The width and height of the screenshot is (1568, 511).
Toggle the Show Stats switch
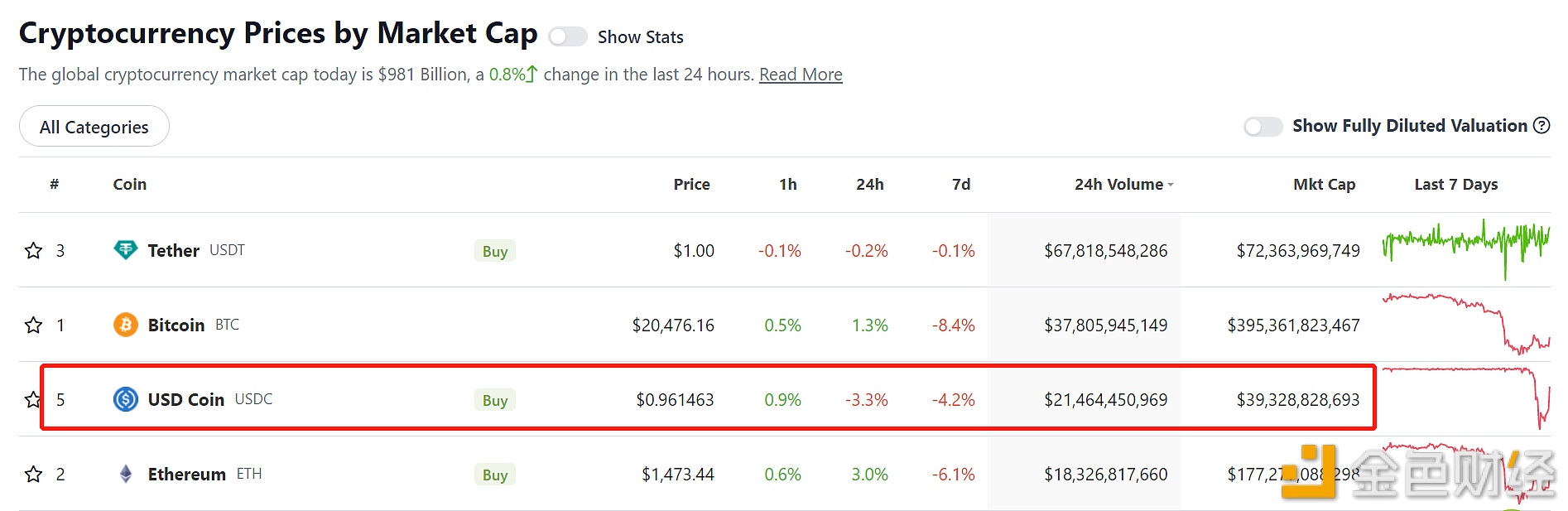(x=568, y=36)
